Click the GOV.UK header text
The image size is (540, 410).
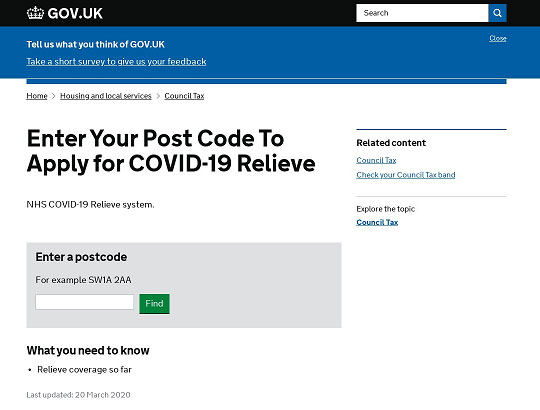click(x=75, y=13)
